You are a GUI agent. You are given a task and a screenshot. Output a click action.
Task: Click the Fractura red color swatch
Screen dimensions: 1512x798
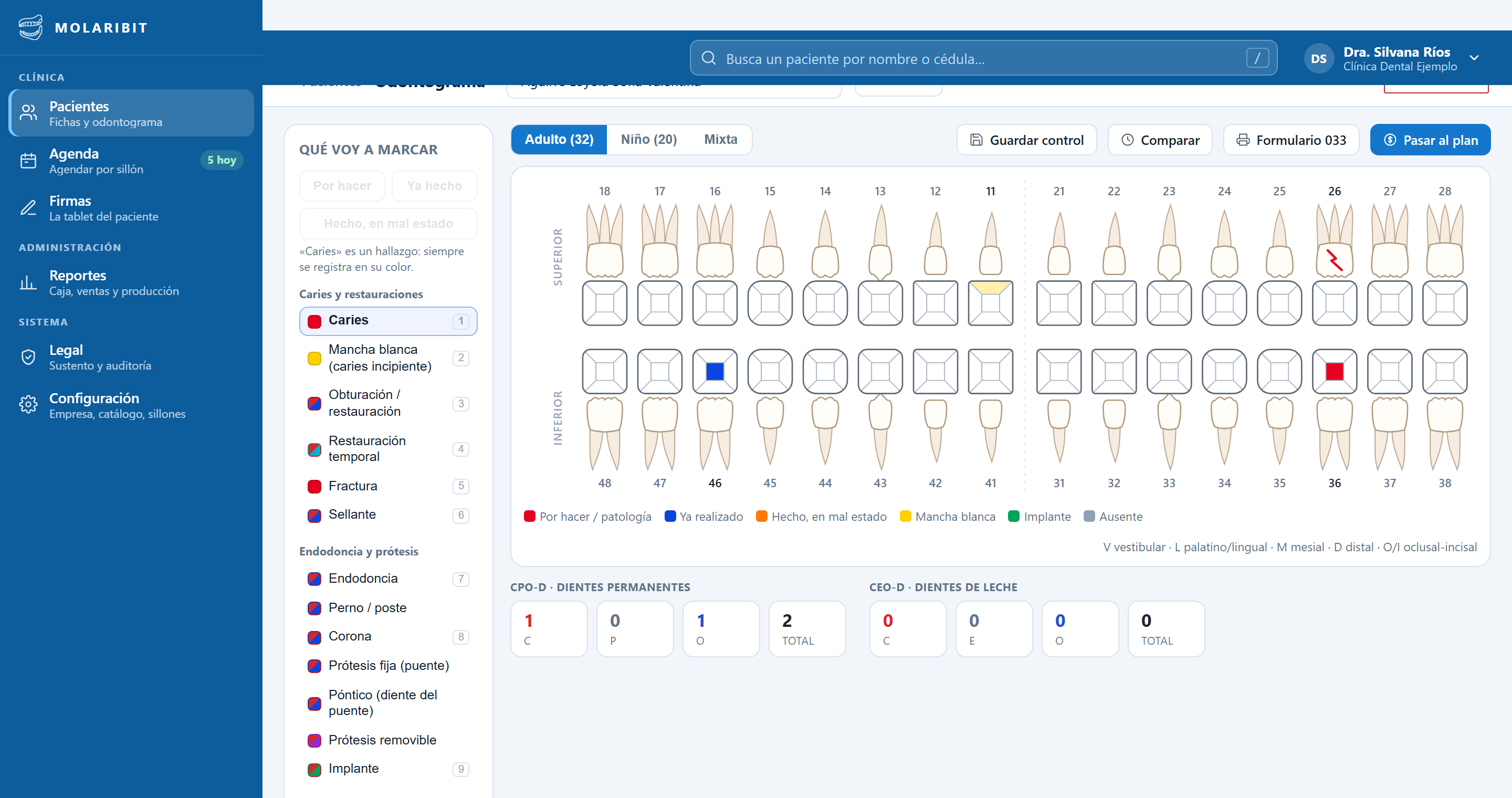click(x=314, y=487)
